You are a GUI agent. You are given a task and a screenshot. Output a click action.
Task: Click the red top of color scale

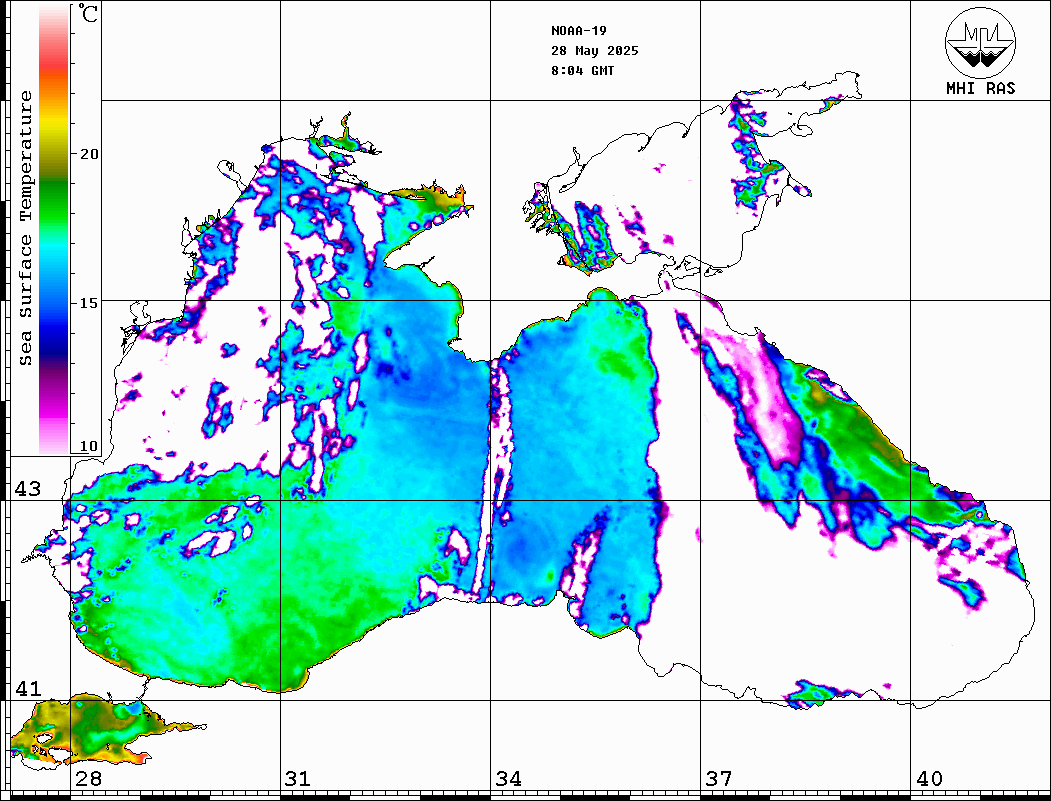click(54, 60)
